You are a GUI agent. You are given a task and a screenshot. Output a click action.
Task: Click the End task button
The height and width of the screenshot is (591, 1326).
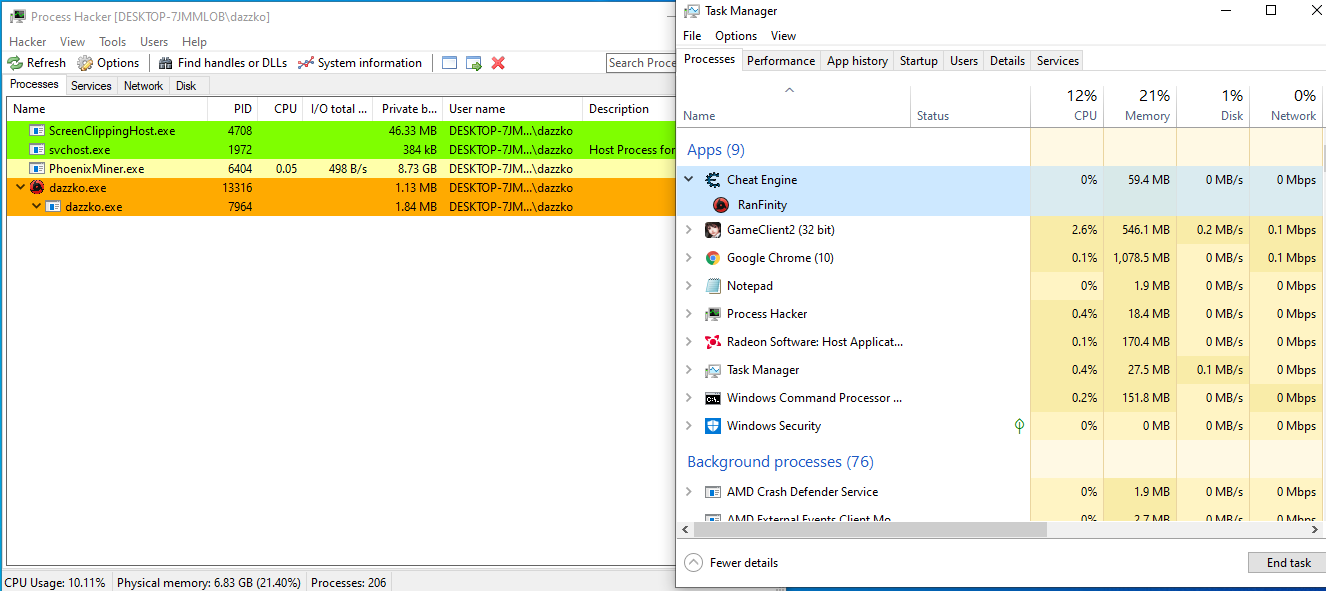[1287, 563]
